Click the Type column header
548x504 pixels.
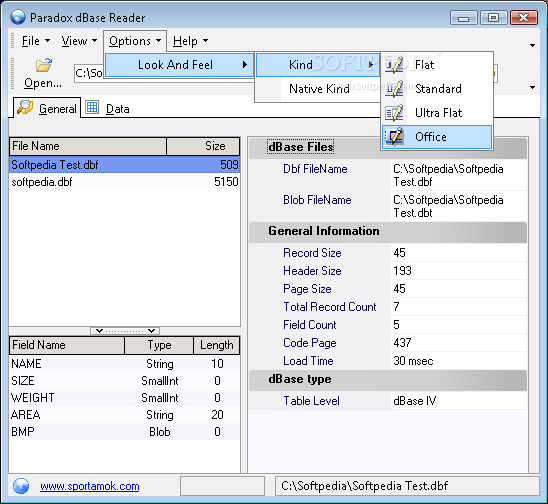point(159,345)
